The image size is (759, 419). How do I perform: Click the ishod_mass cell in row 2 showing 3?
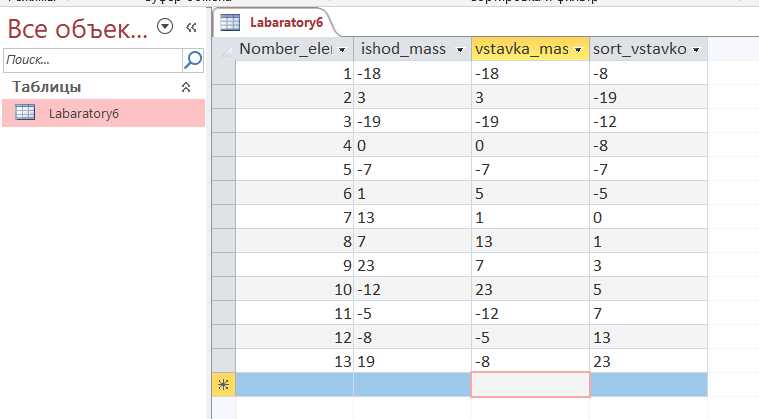(x=412, y=97)
